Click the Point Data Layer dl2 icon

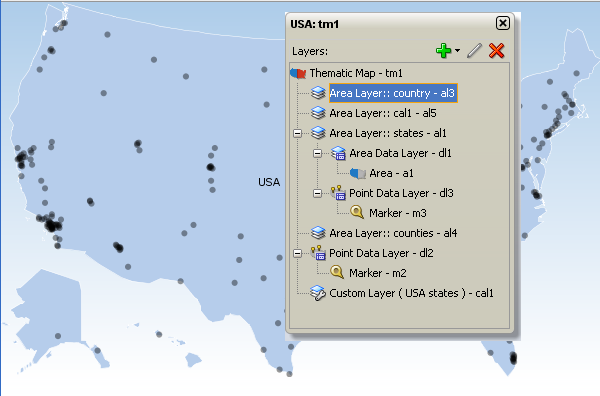pyautogui.click(x=318, y=253)
